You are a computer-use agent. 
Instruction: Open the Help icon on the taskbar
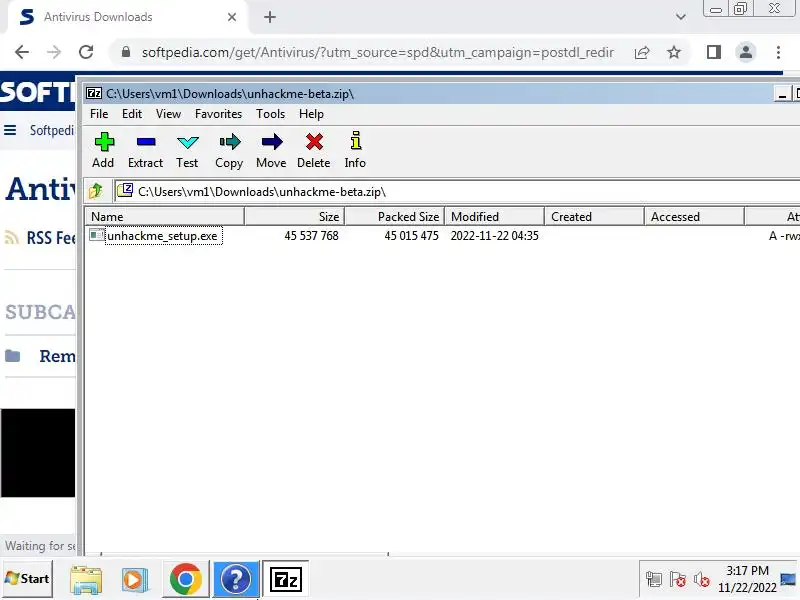click(236, 579)
